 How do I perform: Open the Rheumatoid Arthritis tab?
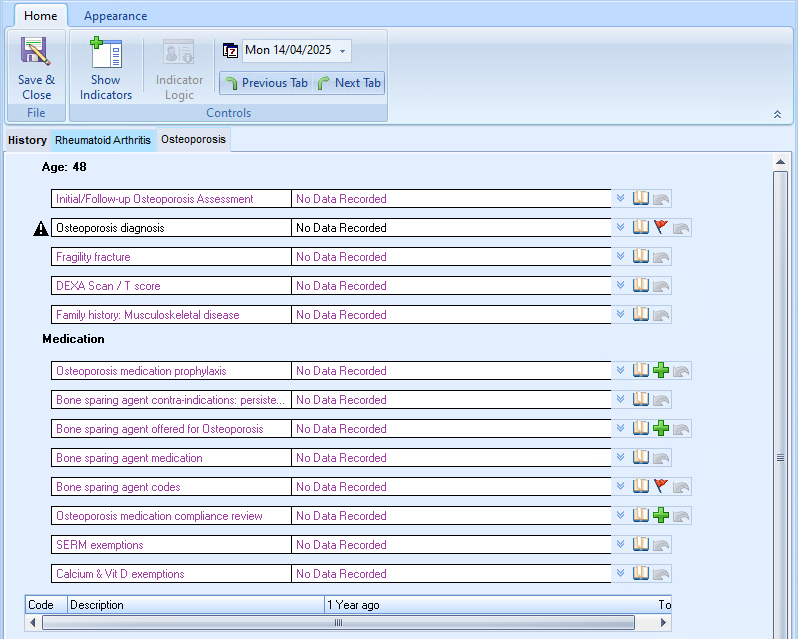point(103,140)
